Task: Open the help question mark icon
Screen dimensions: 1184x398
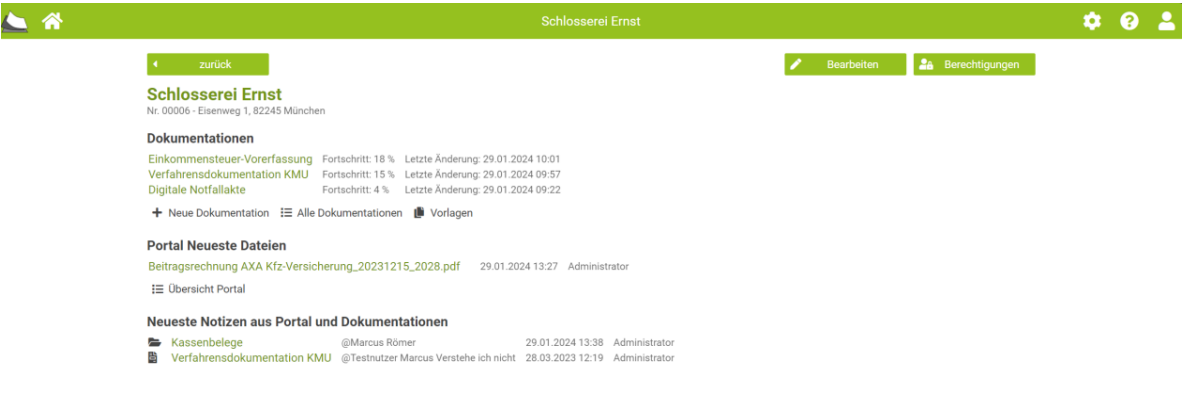Action: click(x=1129, y=21)
